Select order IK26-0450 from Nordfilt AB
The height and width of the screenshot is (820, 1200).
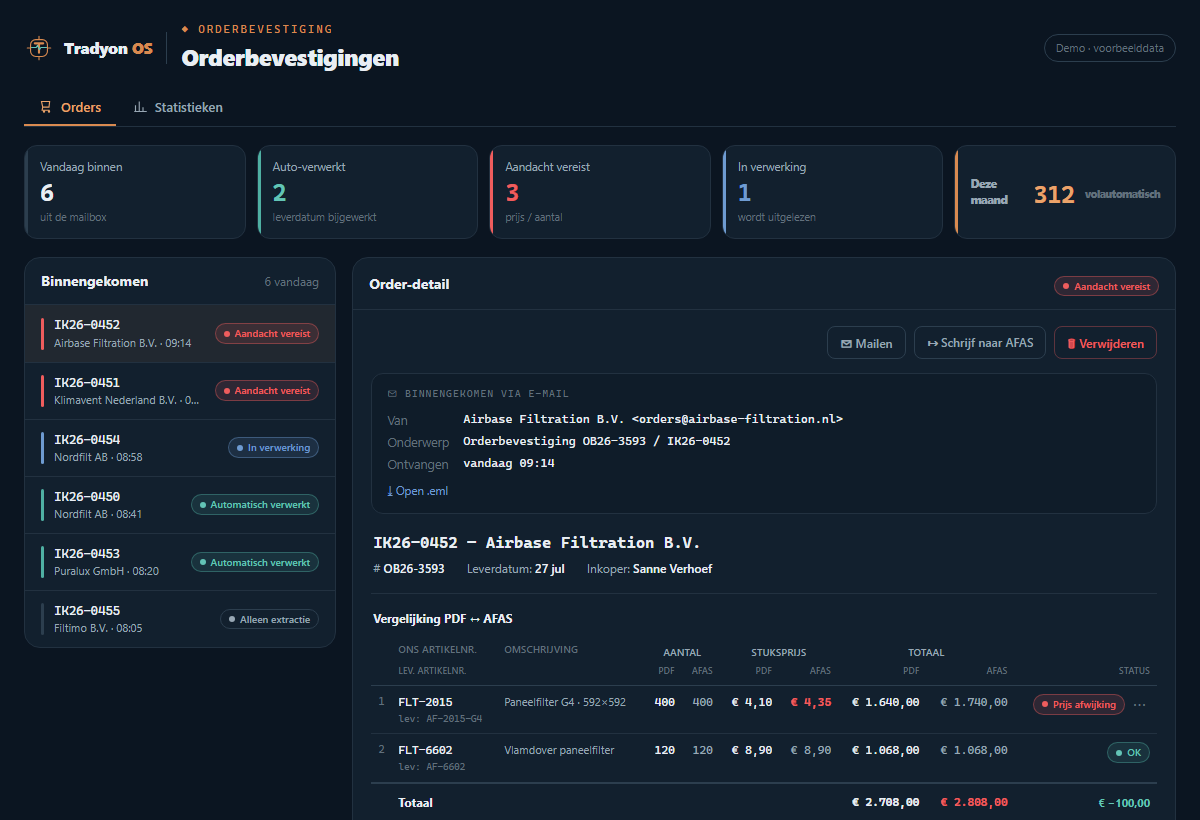[x=180, y=505]
